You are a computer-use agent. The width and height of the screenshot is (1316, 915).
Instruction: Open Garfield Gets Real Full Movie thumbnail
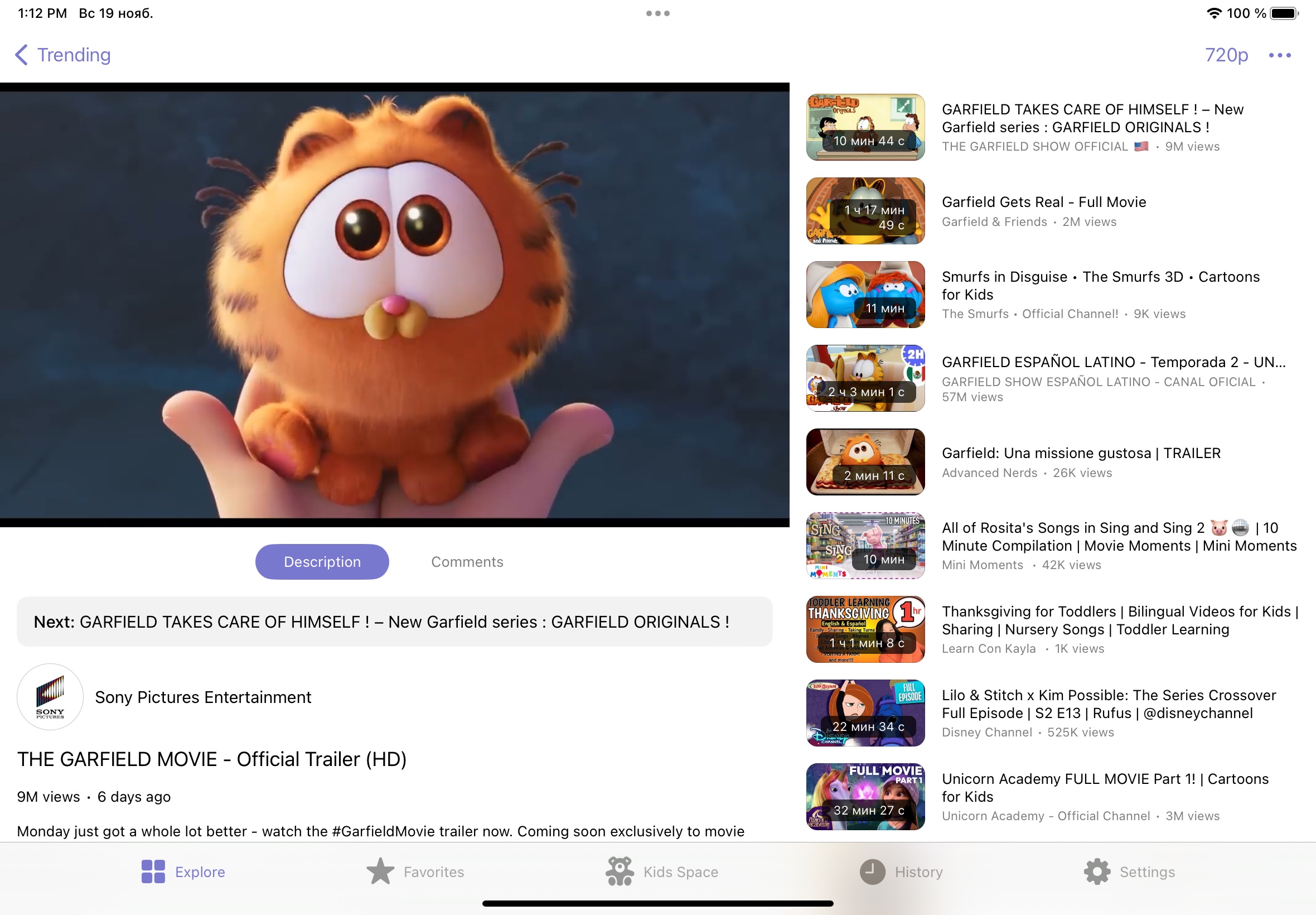point(865,211)
